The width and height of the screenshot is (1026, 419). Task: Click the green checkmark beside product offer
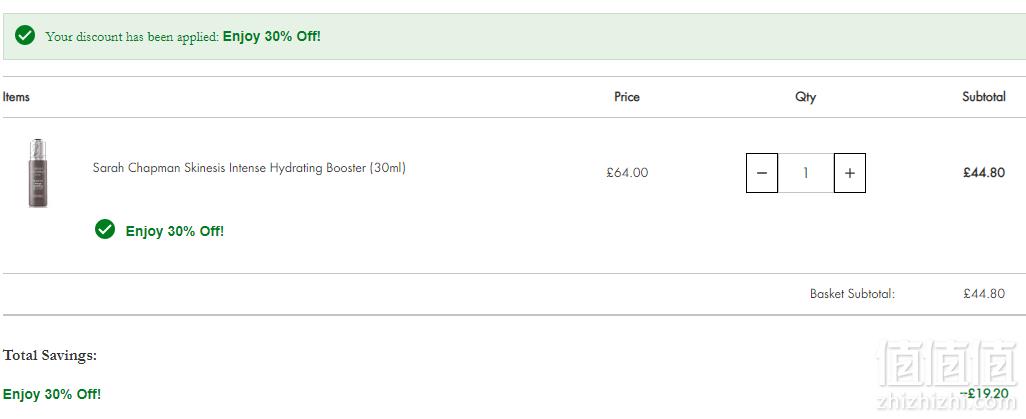coord(105,229)
